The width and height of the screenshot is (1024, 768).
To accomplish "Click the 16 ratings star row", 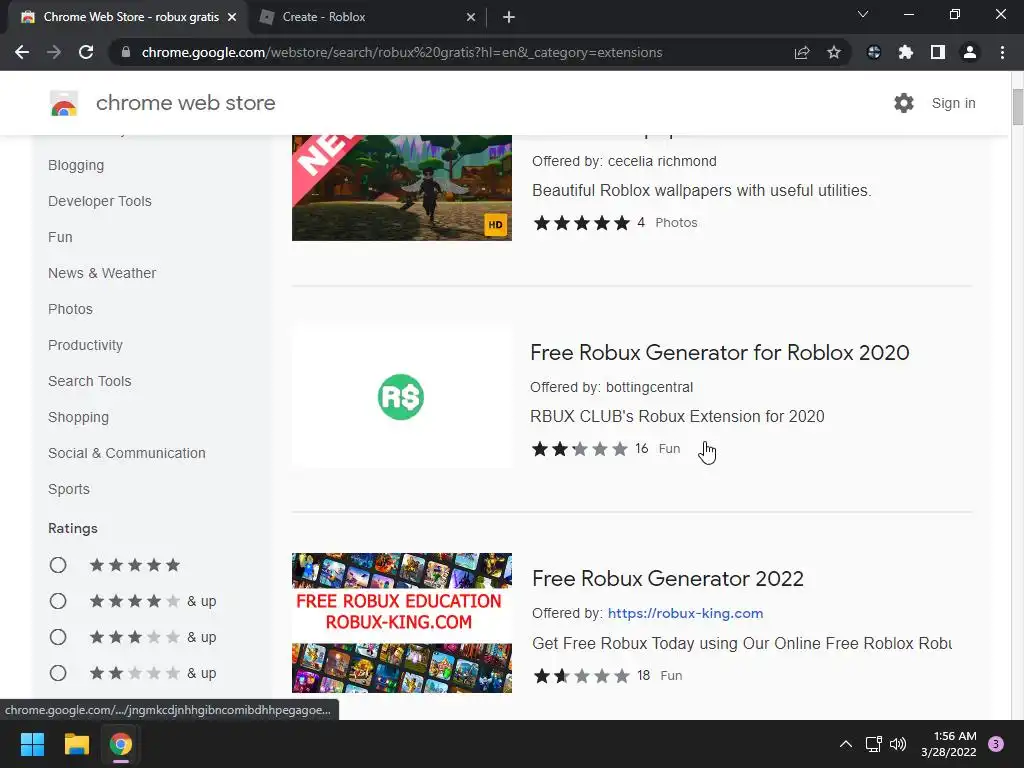I will [x=580, y=449].
